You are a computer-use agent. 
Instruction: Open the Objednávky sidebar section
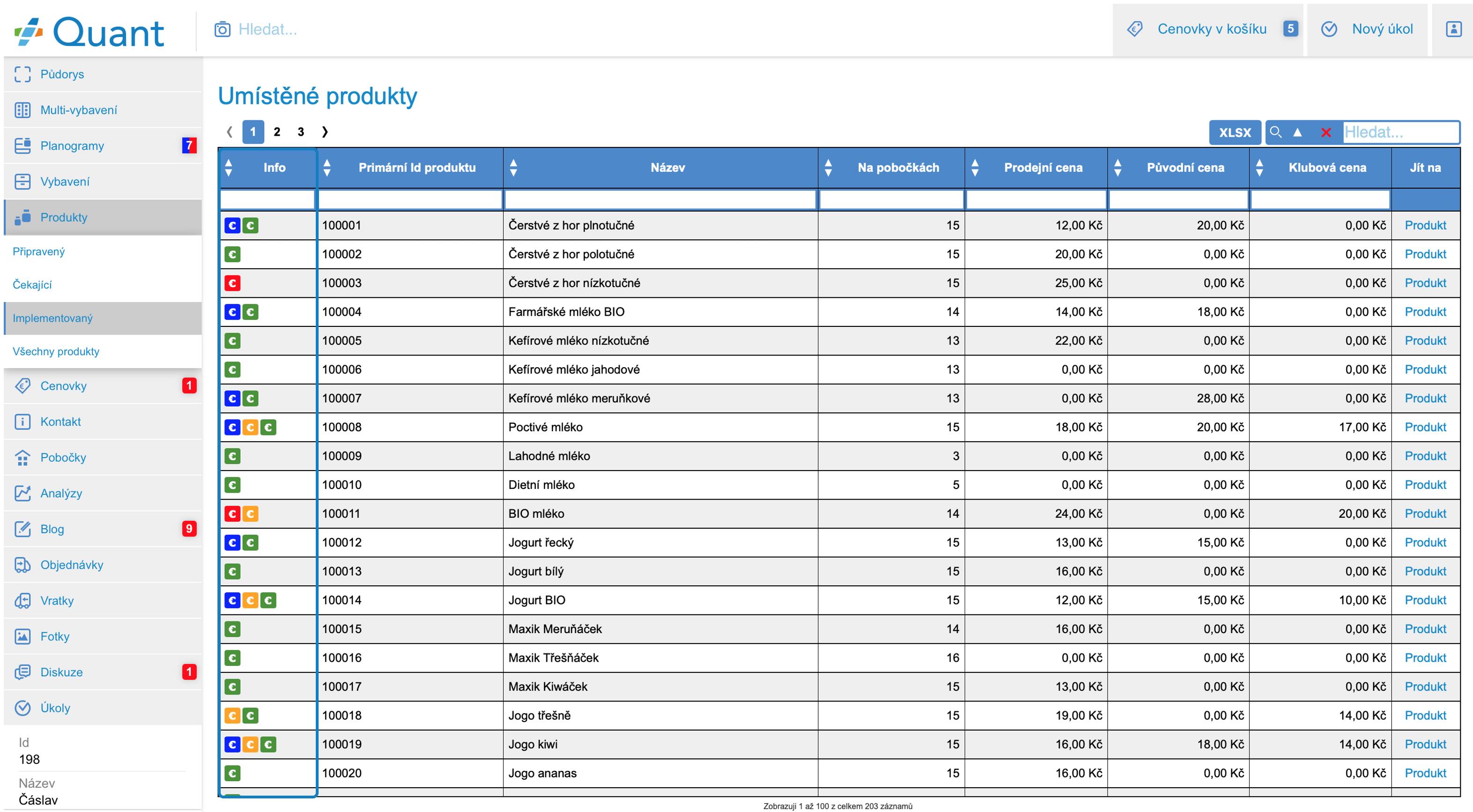click(x=103, y=565)
